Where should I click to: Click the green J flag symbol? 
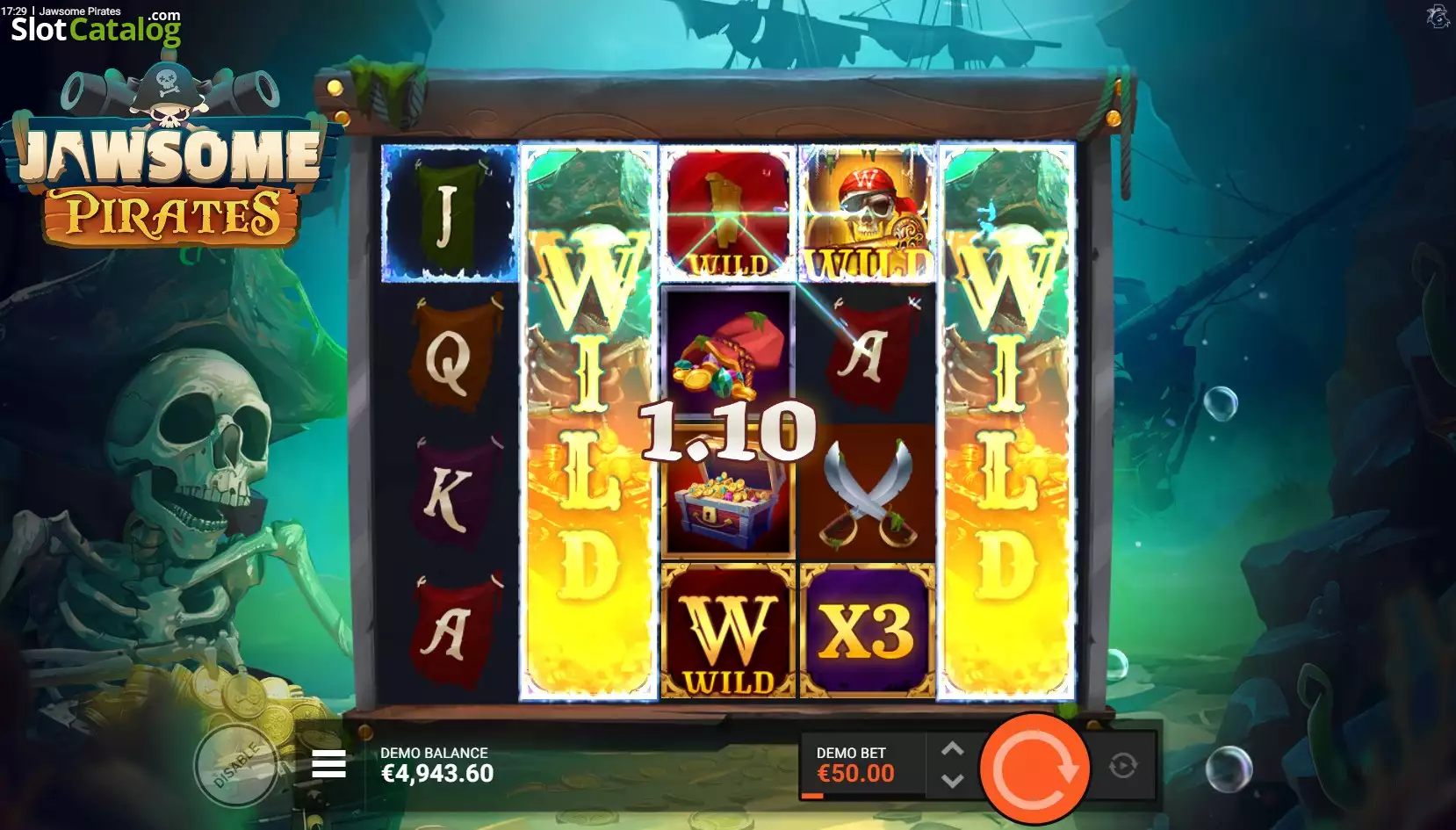click(449, 213)
